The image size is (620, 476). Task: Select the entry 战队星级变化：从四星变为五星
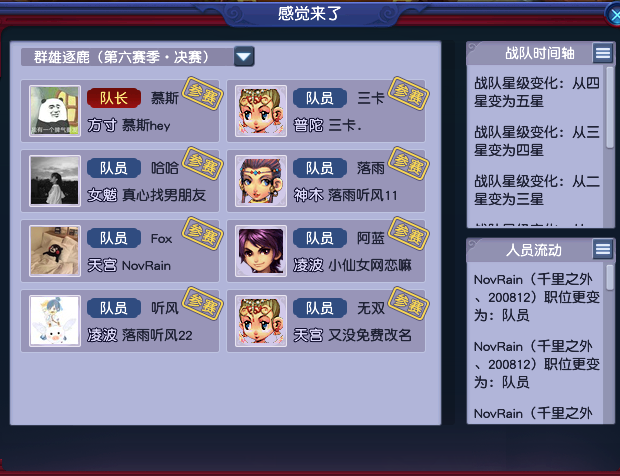tap(537, 92)
